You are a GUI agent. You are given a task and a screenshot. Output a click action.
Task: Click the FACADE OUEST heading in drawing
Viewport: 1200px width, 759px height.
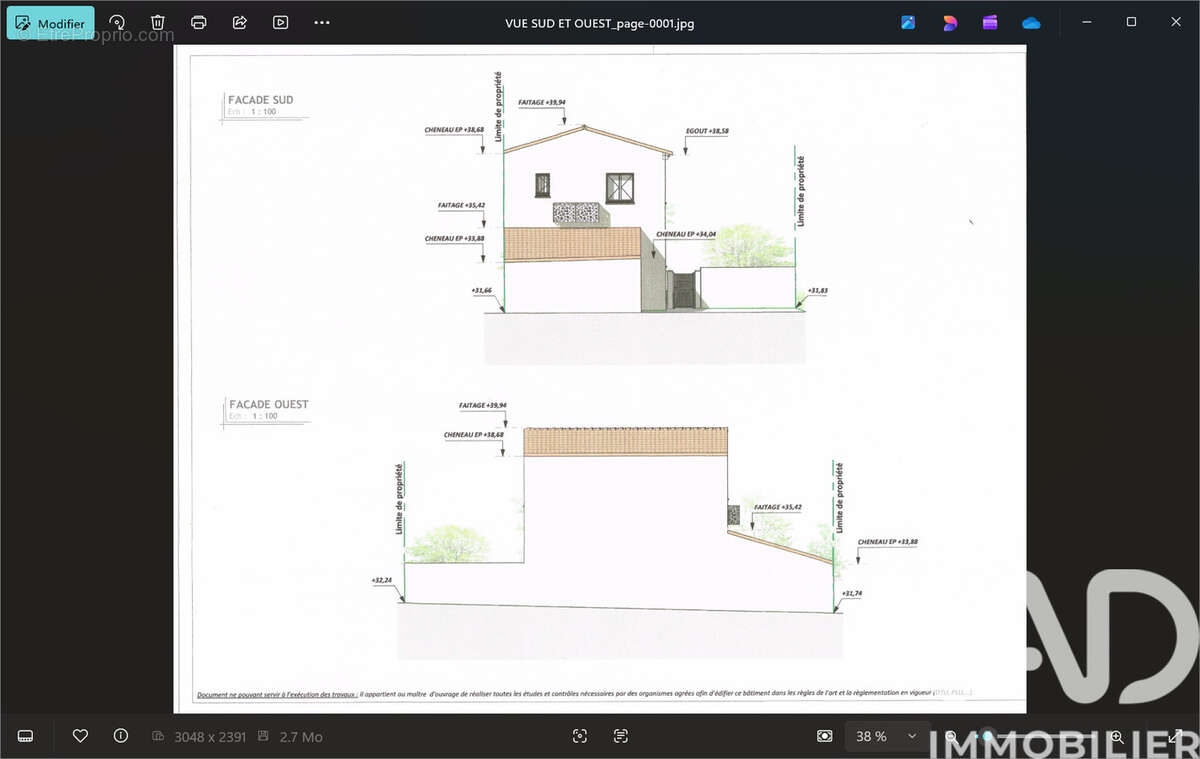click(268, 404)
